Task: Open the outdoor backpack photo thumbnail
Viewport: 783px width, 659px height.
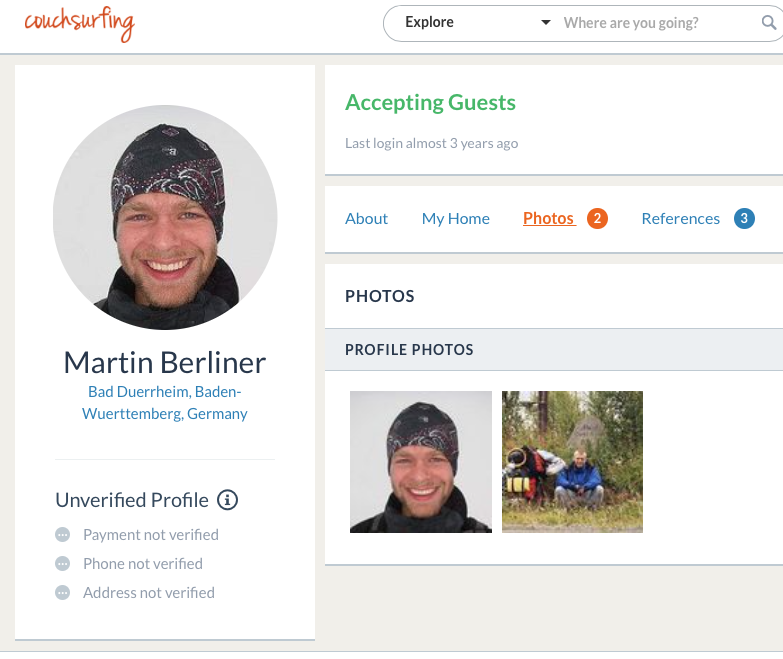Action: [572, 462]
